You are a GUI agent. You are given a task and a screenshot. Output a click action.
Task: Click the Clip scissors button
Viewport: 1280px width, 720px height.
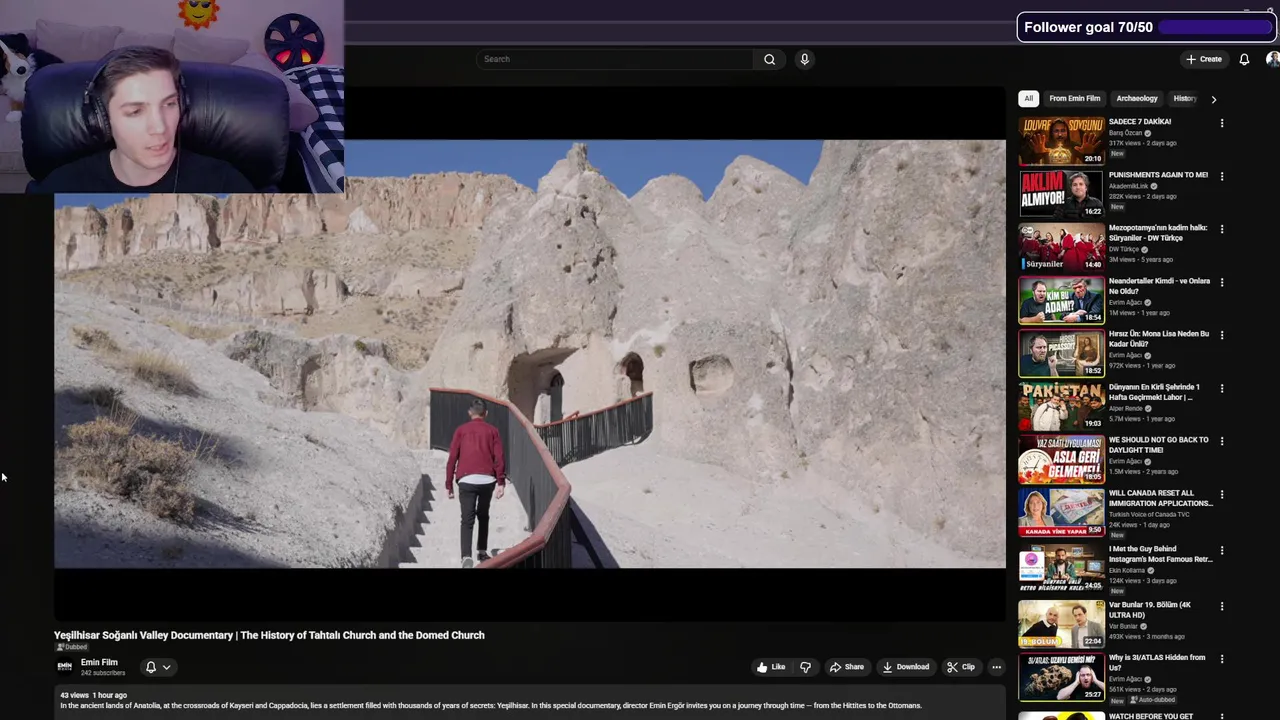click(x=961, y=667)
